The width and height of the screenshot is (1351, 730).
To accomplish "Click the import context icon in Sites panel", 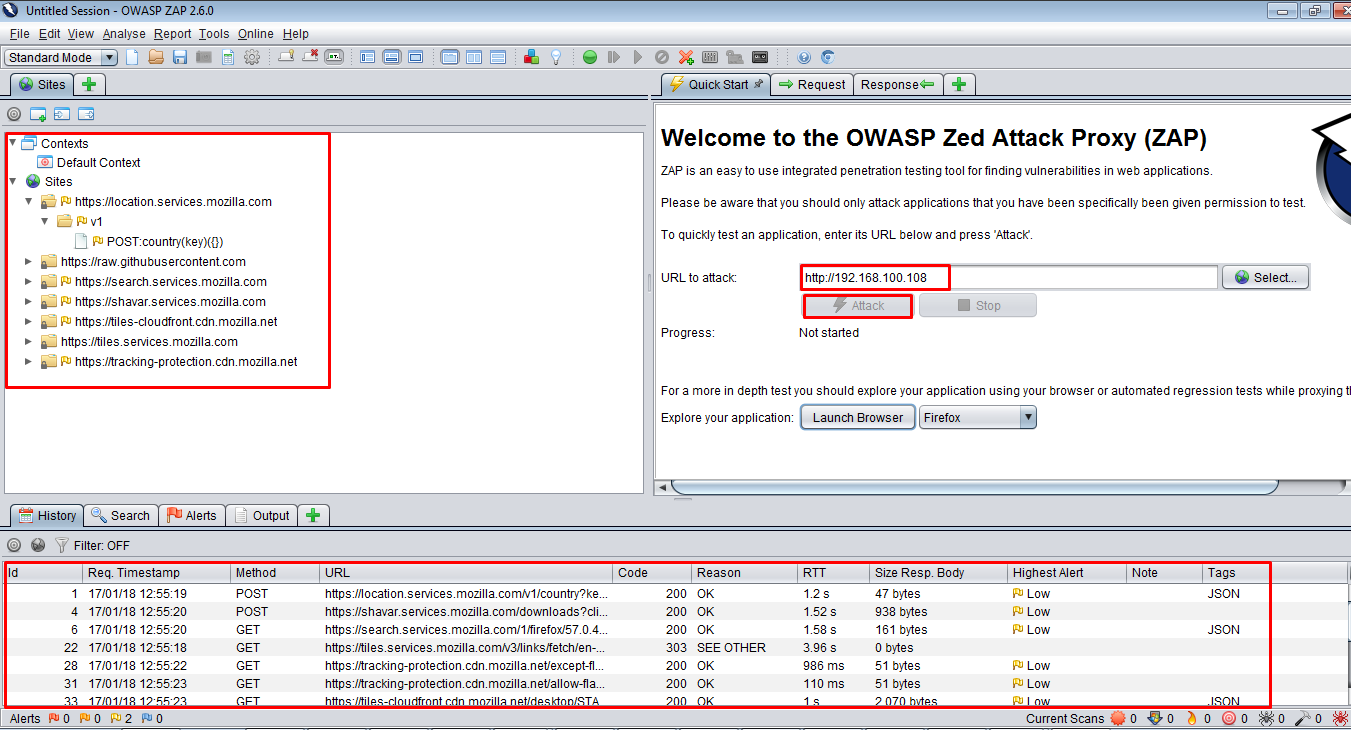I will coord(62,114).
